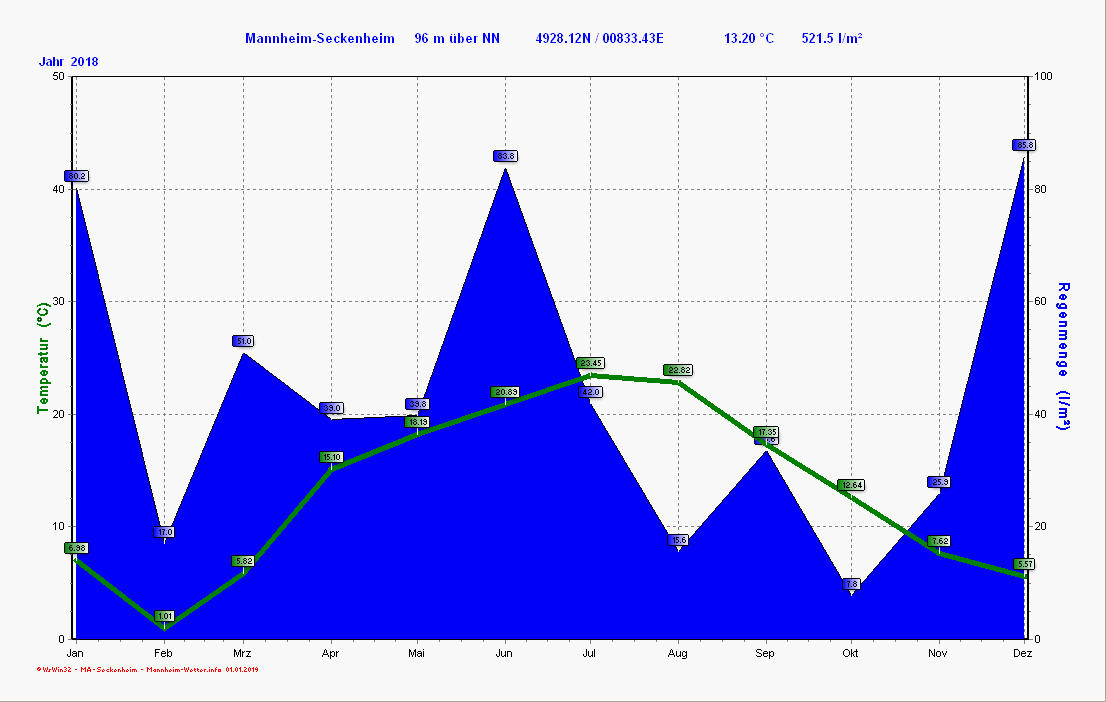This screenshot has height=702, width=1106.
Task: Click the January rainfall label at top left
Action: 77,176
